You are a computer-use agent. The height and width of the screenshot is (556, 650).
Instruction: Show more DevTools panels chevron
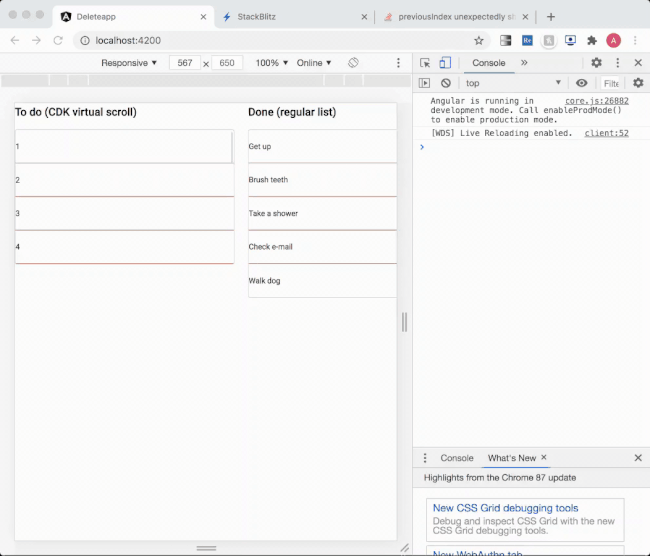[524, 63]
